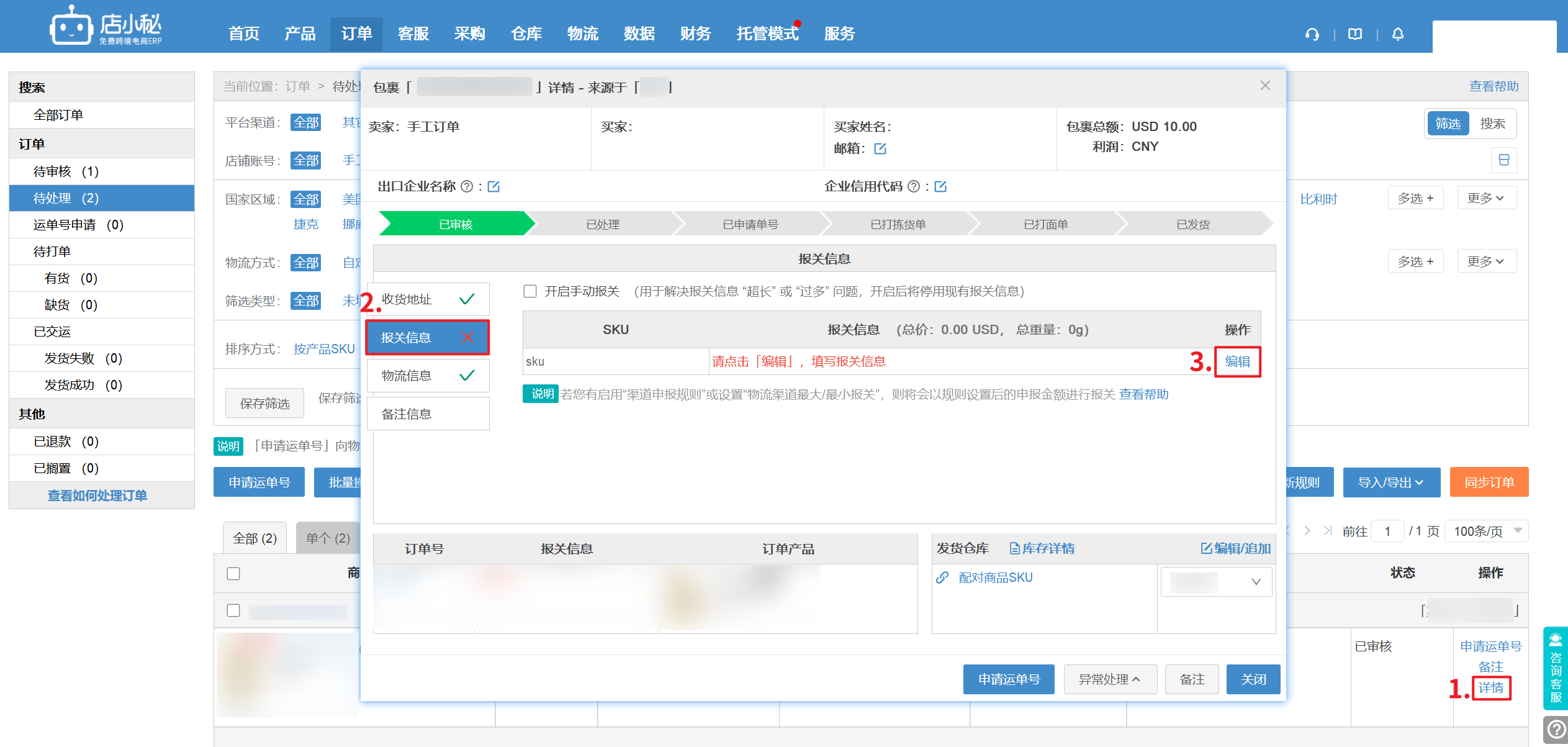
Task: Enable the 开启手动报关 checkbox
Action: [x=530, y=291]
